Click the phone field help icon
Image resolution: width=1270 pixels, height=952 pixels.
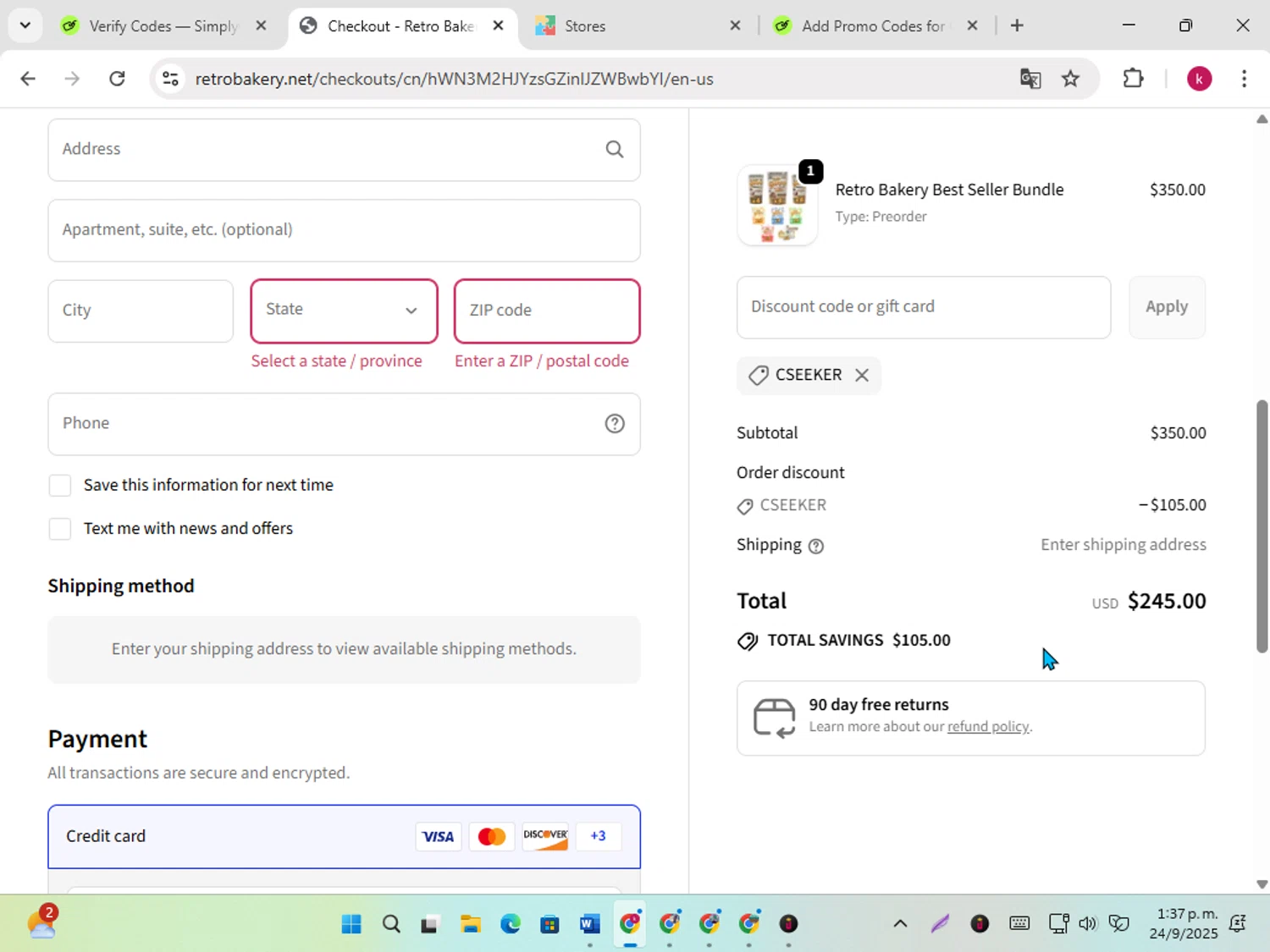615,423
